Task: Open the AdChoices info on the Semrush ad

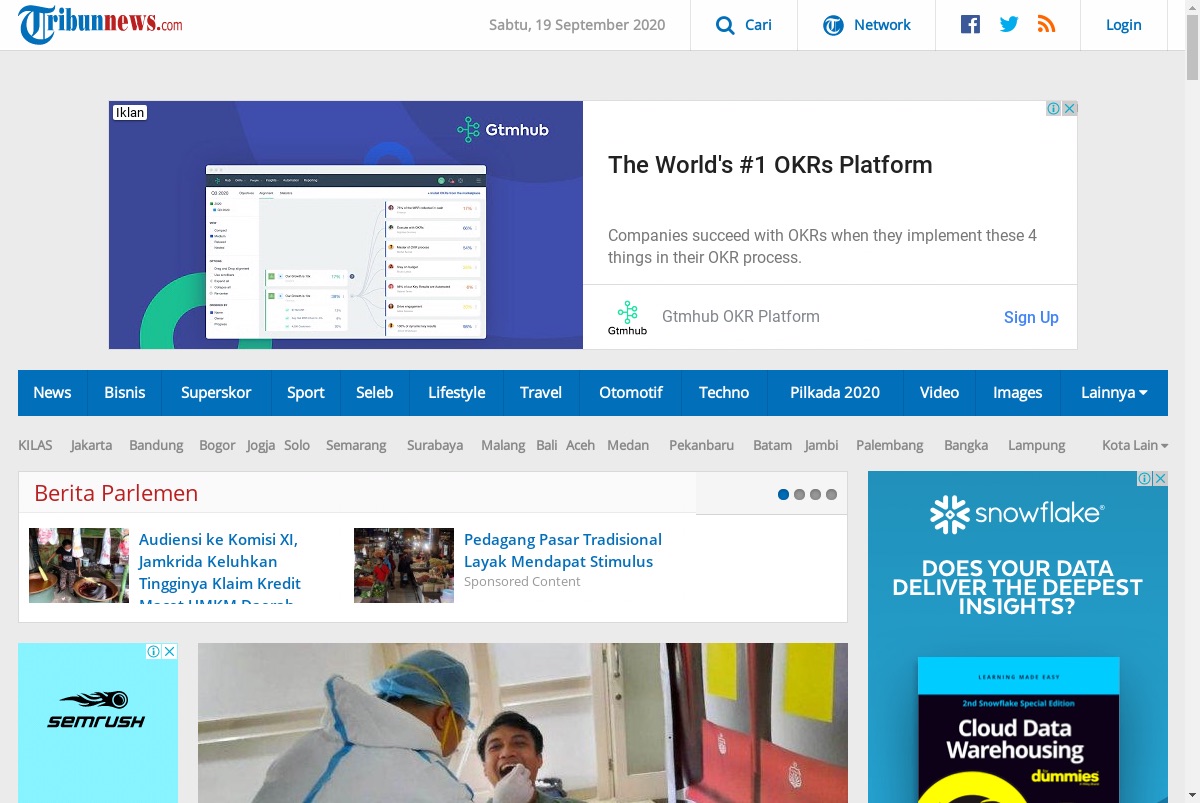Action: (154, 651)
